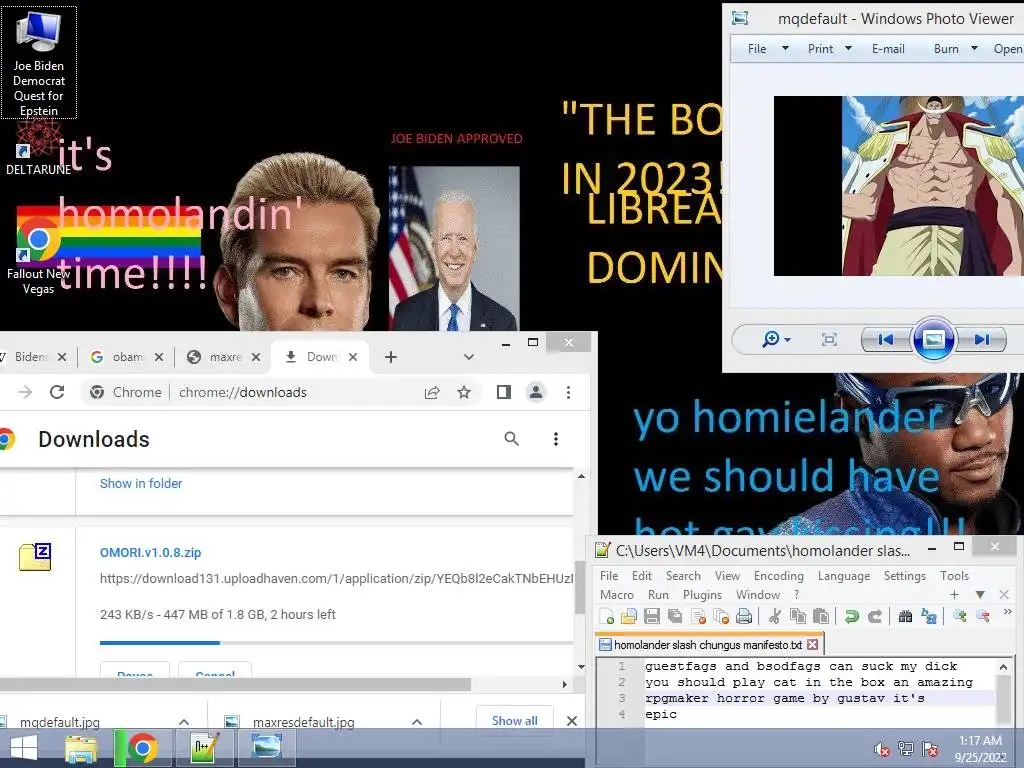
Task: Open a new Chrome tab
Action: 391,357
